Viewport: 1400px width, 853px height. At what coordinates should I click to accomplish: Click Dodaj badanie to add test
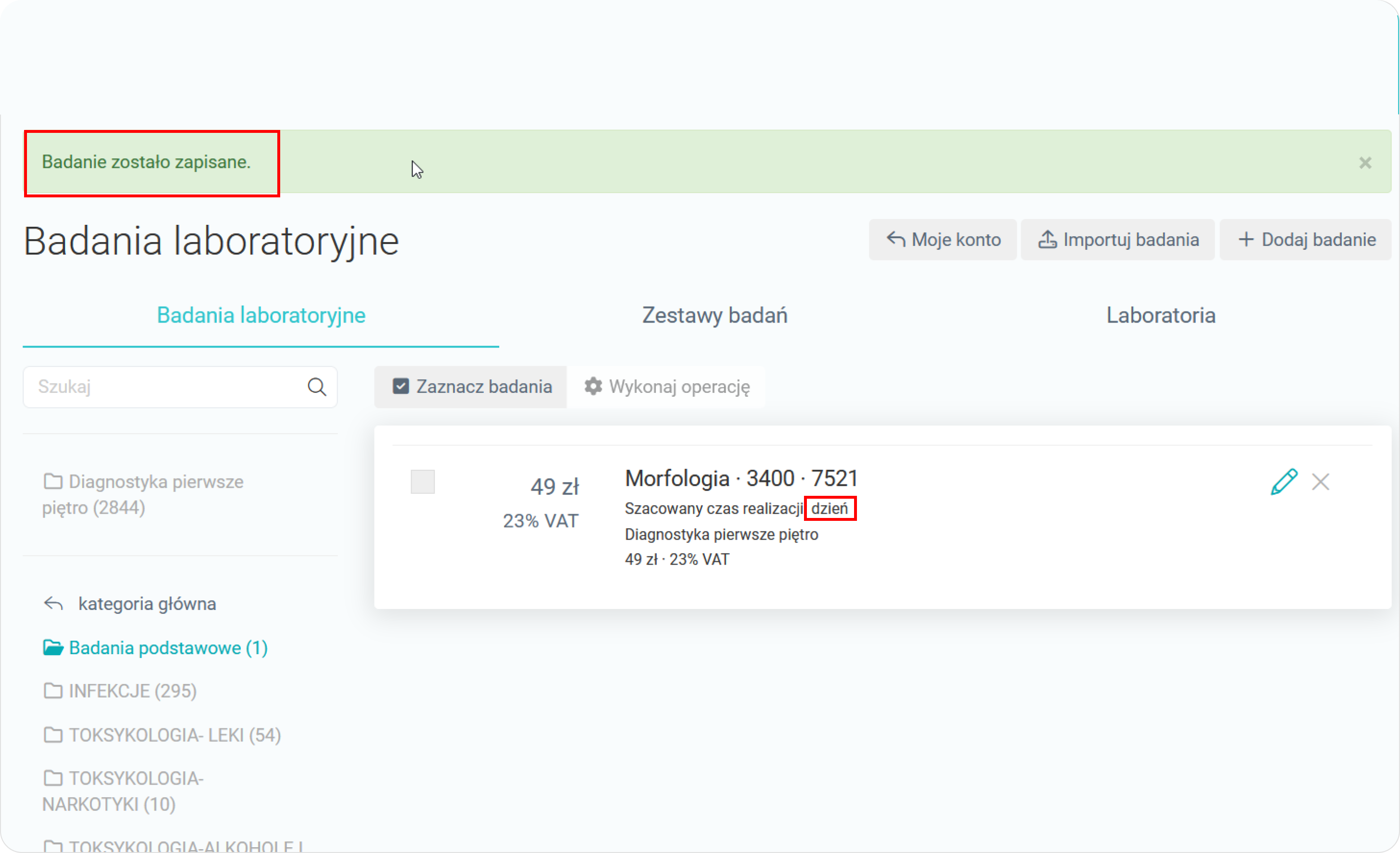pos(1306,240)
